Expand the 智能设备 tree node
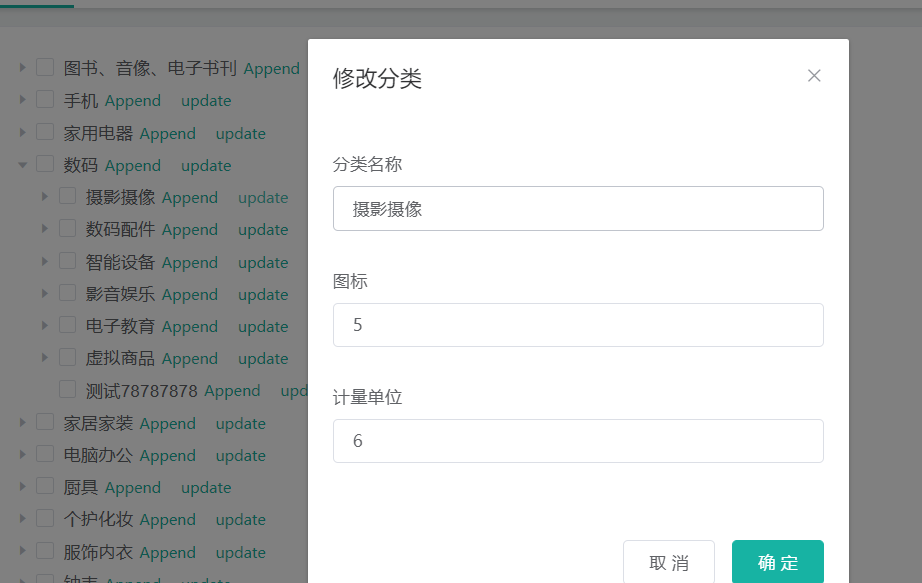This screenshot has width=922, height=583. click(x=45, y=261)
